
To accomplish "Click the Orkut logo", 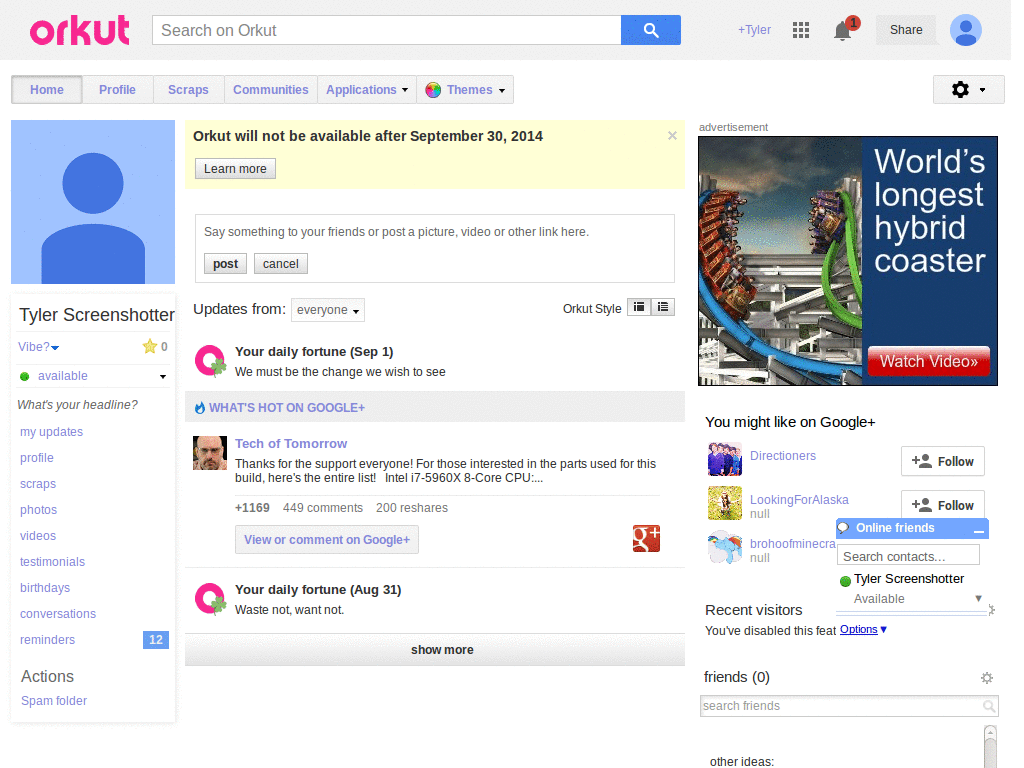I will coord(80,31).
